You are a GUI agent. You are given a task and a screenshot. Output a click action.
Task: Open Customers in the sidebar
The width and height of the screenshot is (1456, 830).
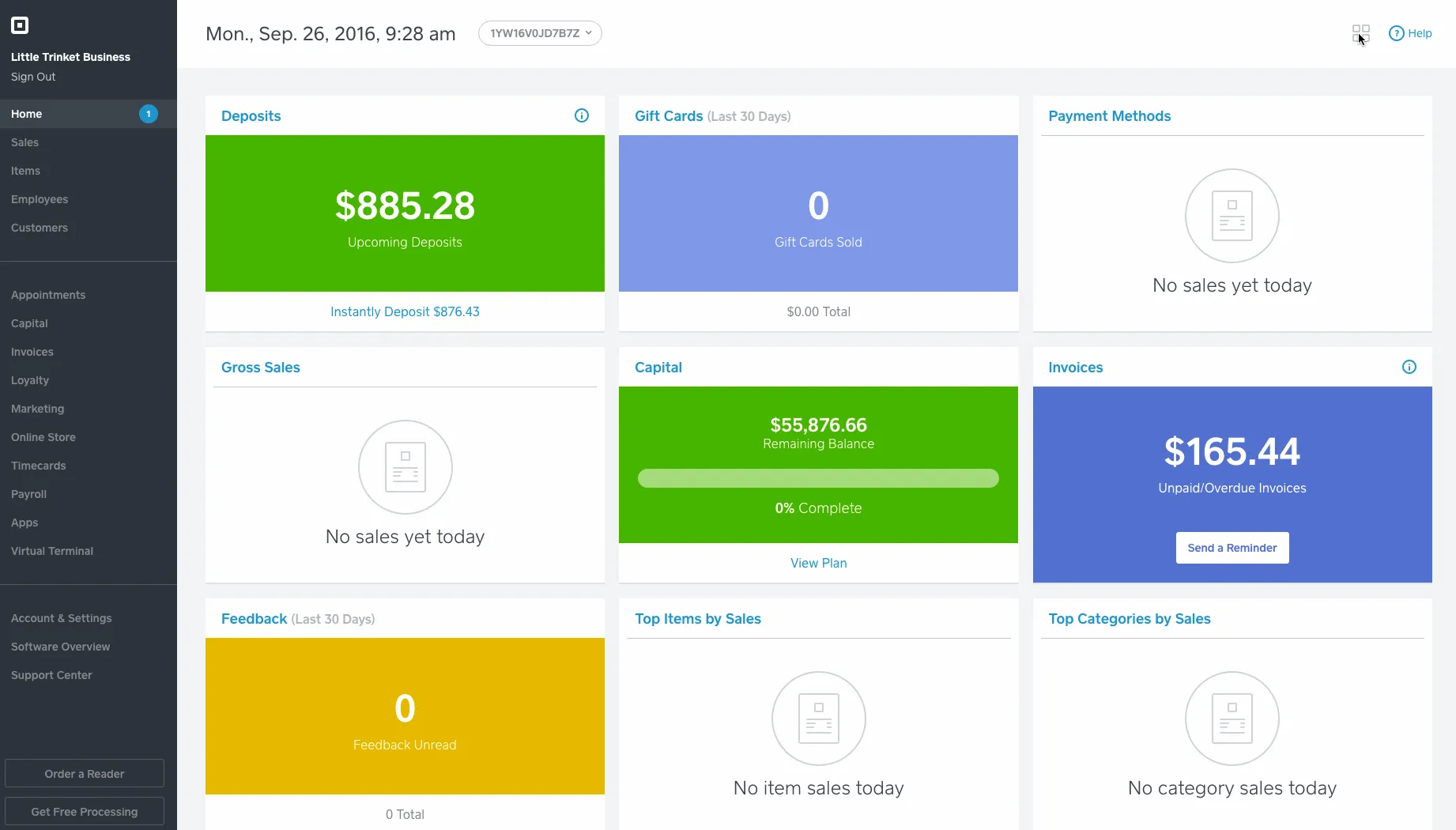[x=89, y=228]
